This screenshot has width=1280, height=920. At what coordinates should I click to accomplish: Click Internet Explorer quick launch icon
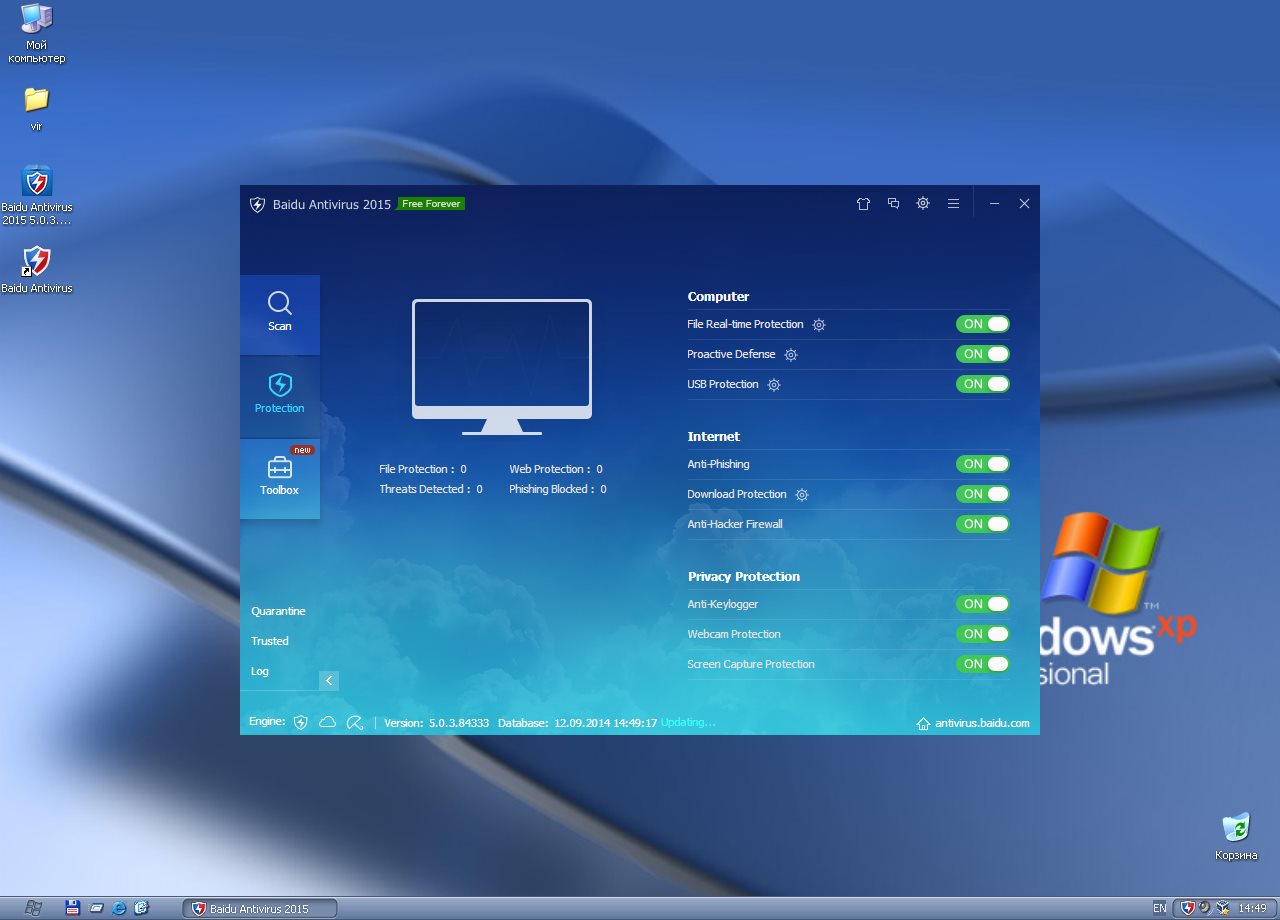click(119, 908)
